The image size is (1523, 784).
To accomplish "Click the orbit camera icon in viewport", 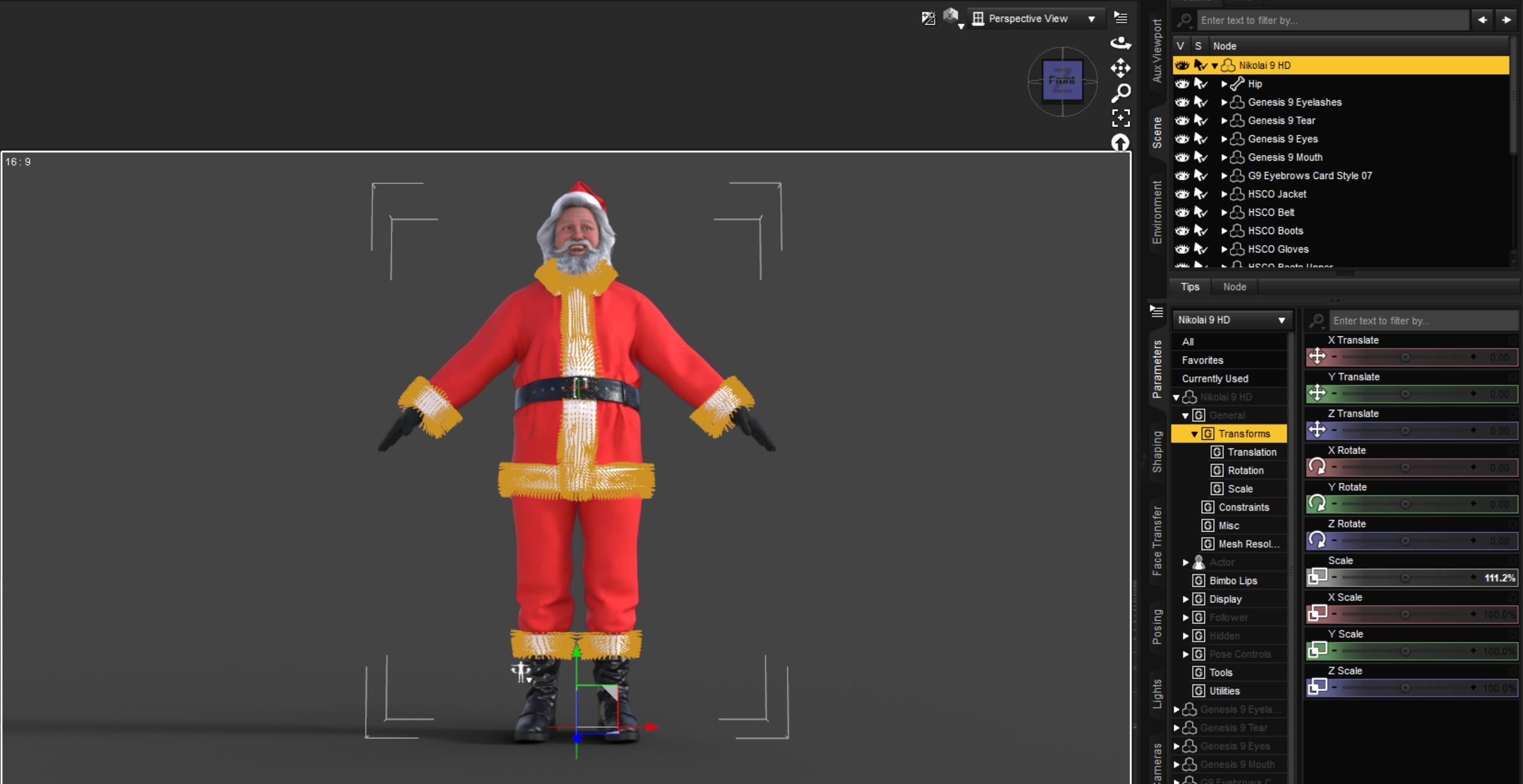I will (1120, 43).
